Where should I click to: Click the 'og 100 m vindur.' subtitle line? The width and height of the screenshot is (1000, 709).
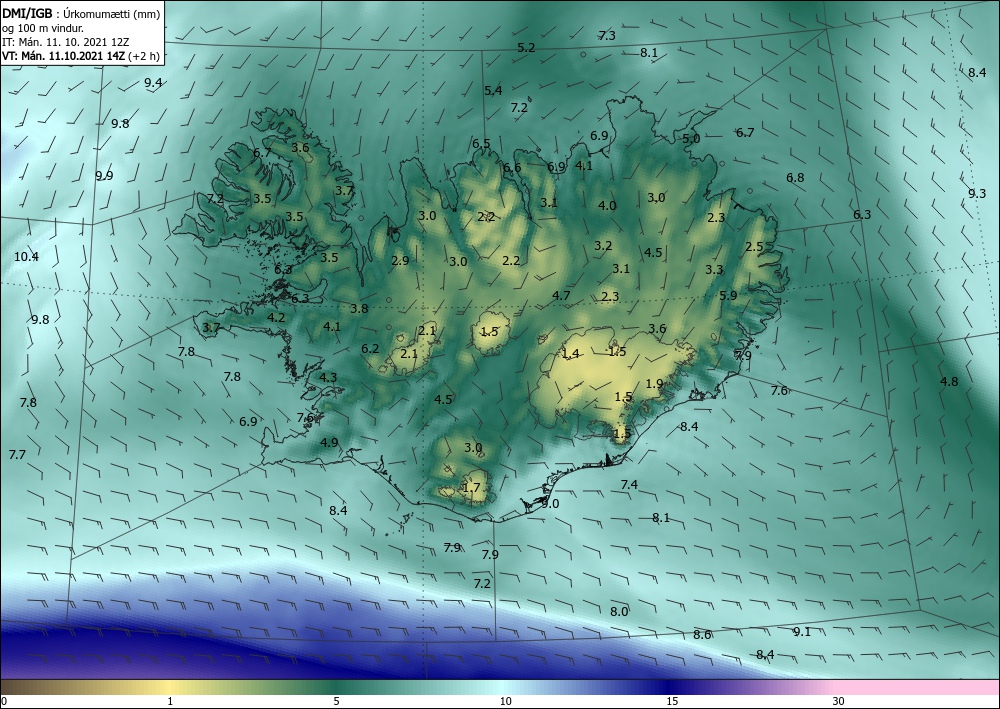click(x=43, y=28)
